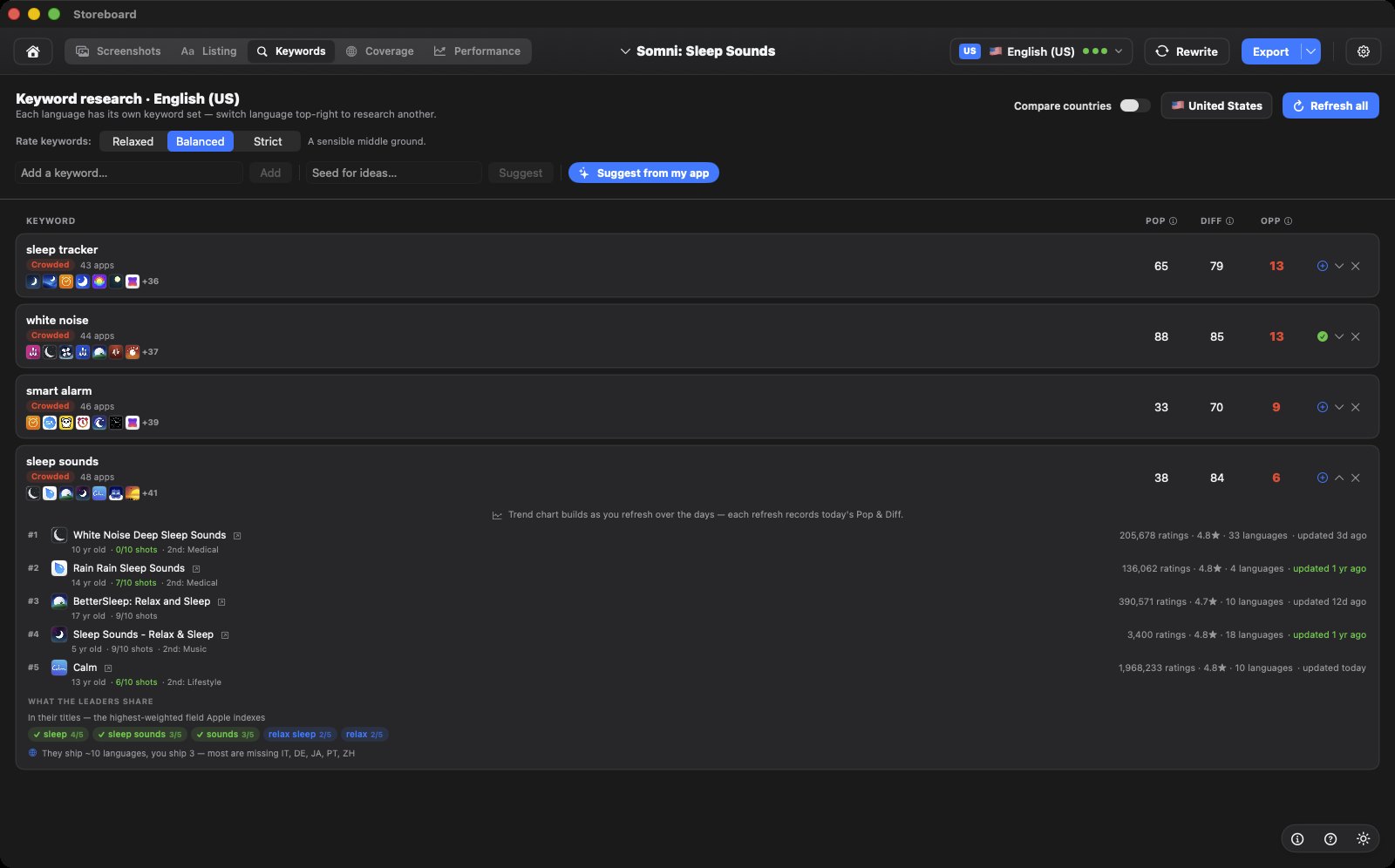
Task: Open the United States country selector
Action: click(1216, 105)
